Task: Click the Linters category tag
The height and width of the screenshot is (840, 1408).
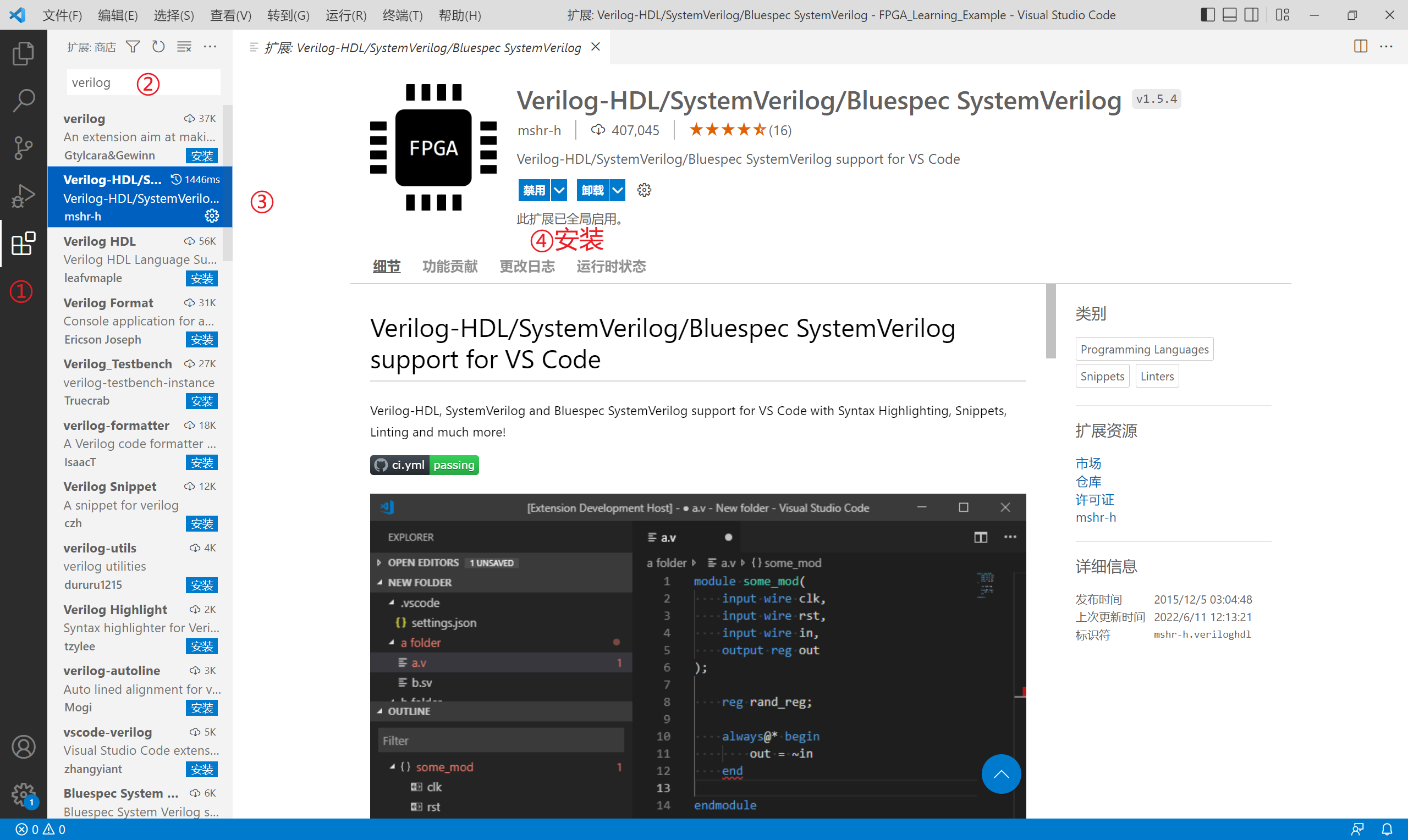Action: coord(1157,377)
